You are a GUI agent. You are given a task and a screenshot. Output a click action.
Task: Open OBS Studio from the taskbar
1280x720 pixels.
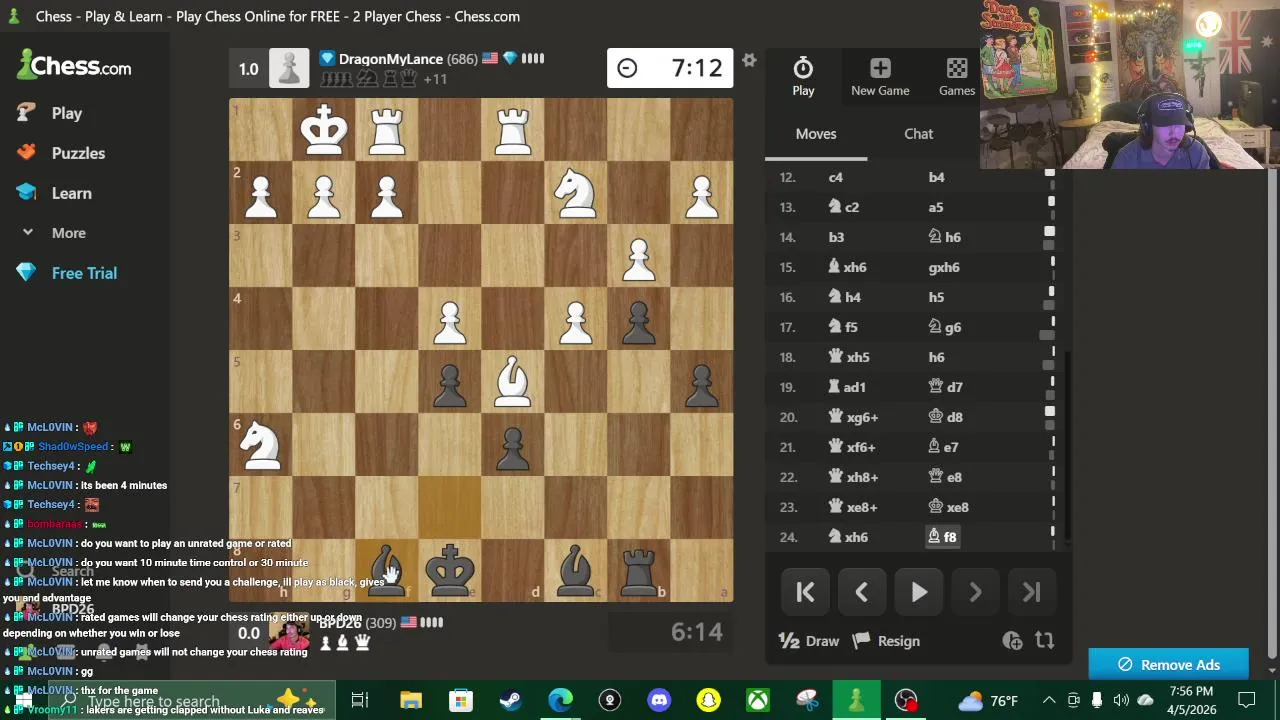[906, 700]
